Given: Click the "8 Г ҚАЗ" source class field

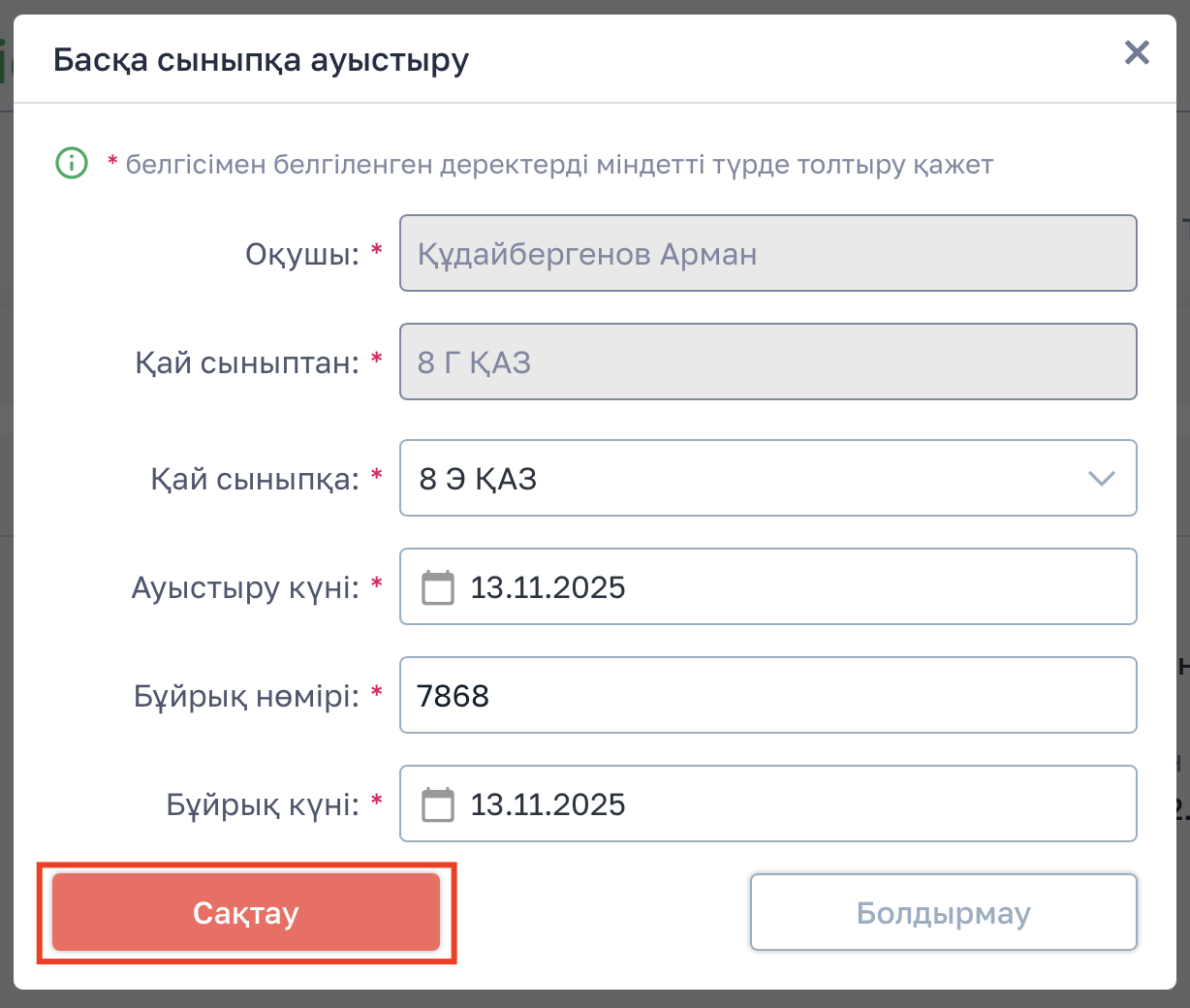Looking at the screenshot, I should [x=767, y=362].
